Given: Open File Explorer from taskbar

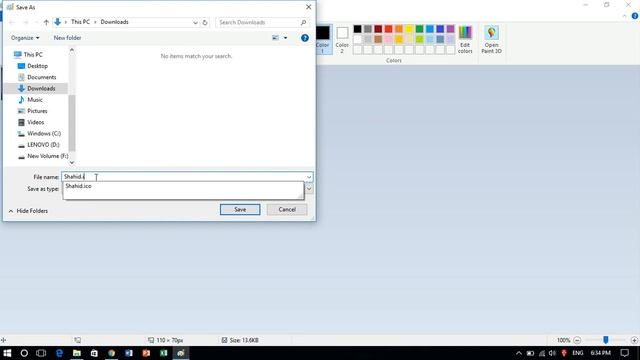Looking at the screenshot, I should click(x=77, y=353).
